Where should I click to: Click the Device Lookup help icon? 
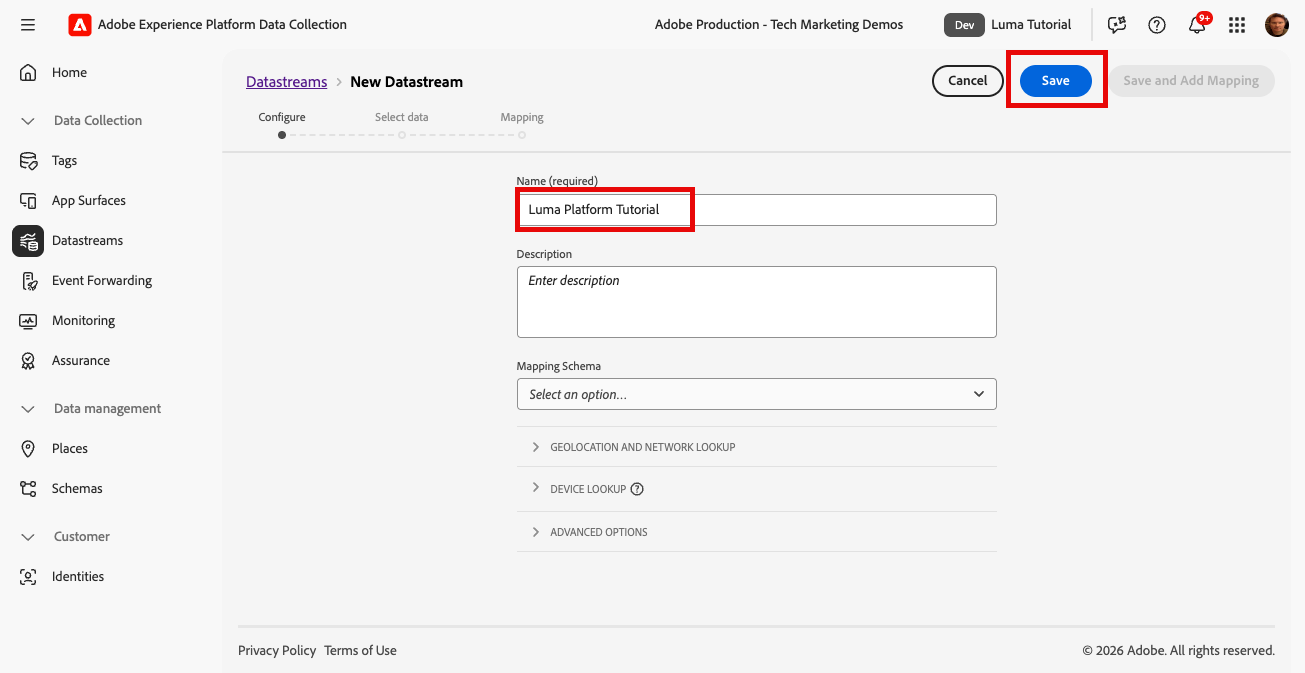click(x=637, y=489)
